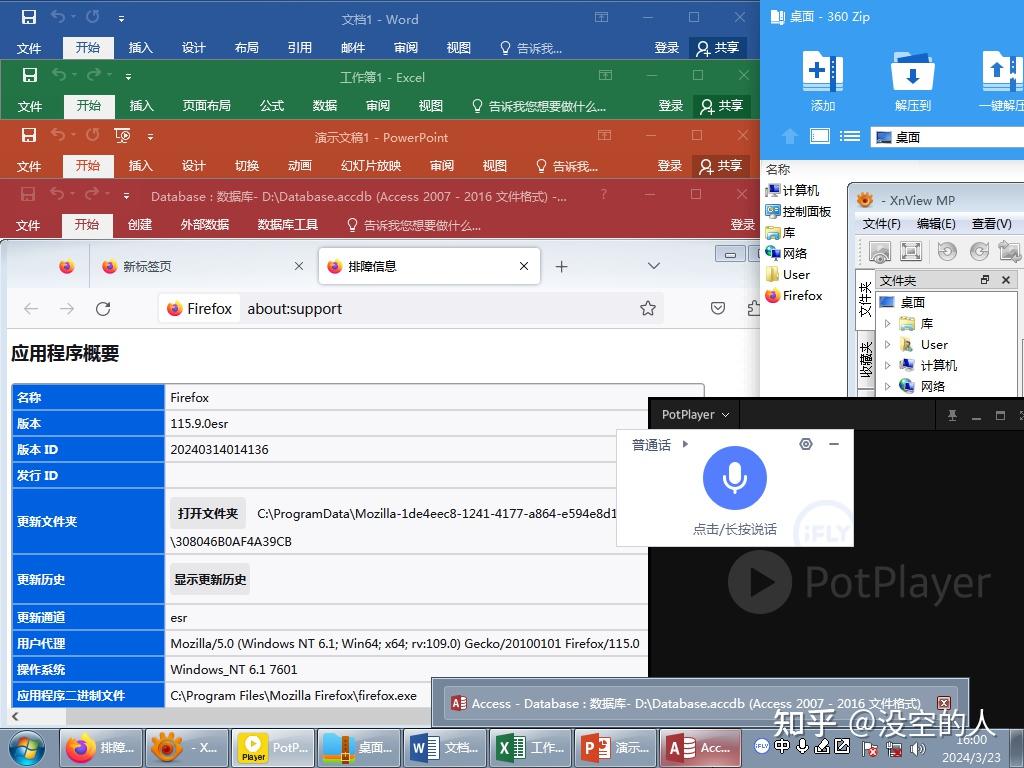Click the iFlytek blue microphone button to speak

pyautogui.click(x=735, y=480)
